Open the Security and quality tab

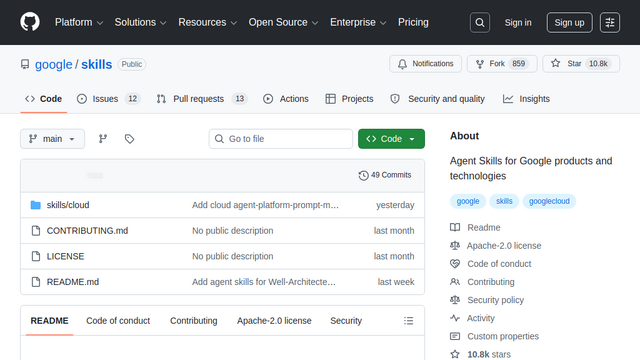coord(438,99)
